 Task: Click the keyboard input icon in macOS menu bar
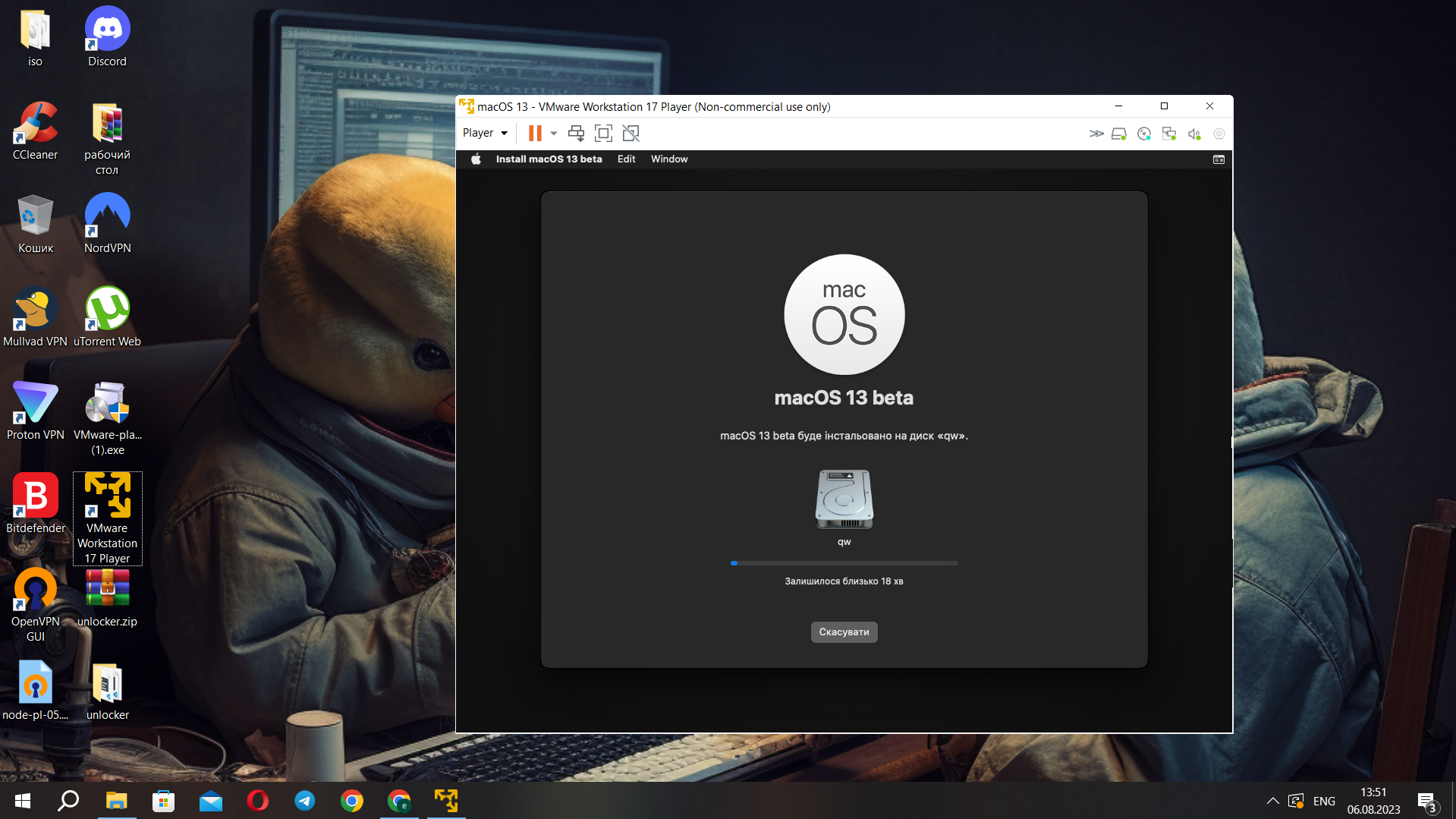[1219, 159]
